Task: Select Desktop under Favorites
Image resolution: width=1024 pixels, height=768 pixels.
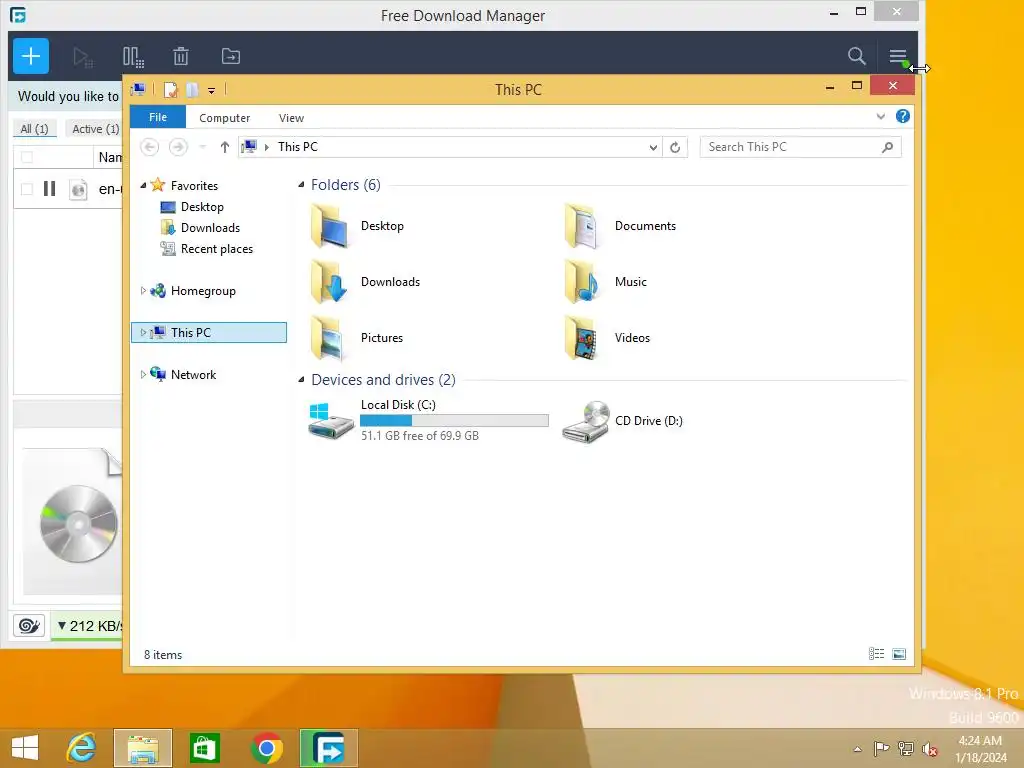Action: (202, 207)
